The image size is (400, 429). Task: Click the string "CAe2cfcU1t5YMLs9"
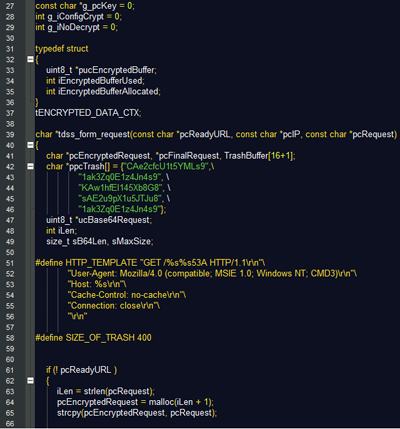click(x=166, y=166)
